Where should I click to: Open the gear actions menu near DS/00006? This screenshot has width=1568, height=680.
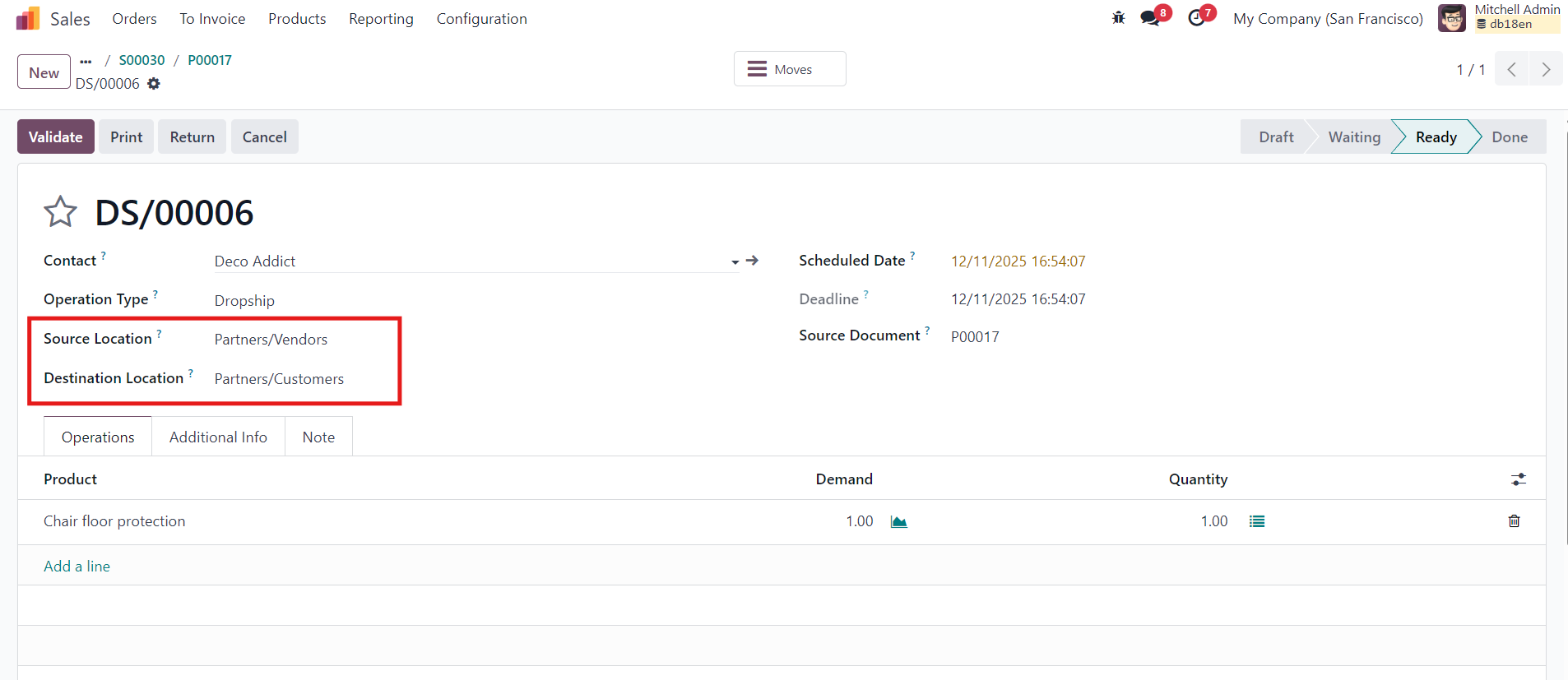click(154, 84)
